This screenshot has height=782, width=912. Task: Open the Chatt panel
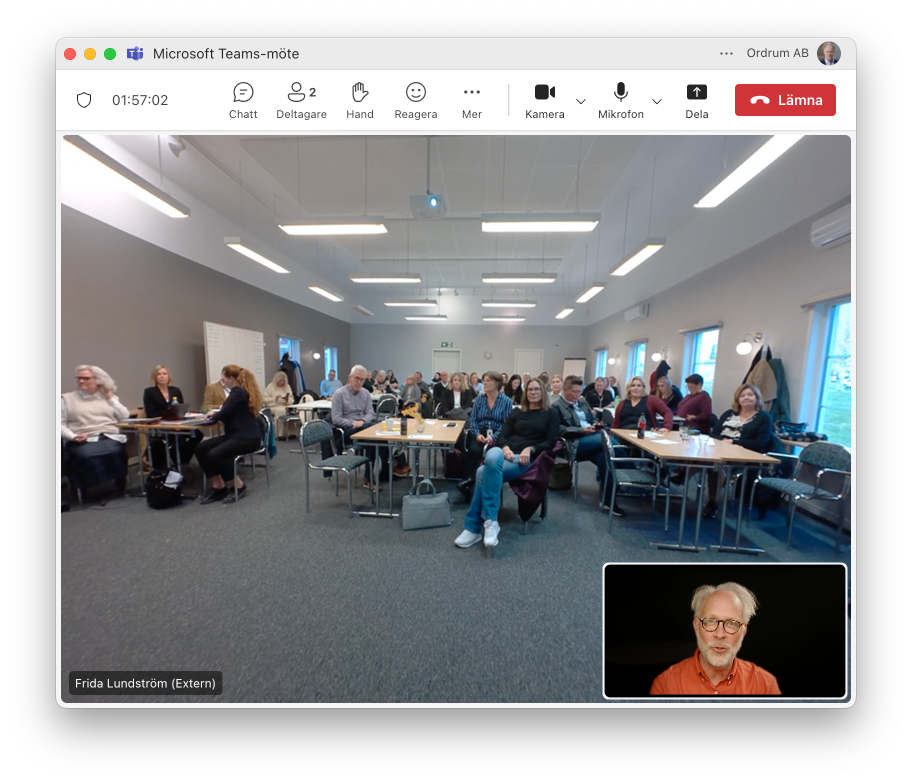pyautogui.click(x=243, y=100)
